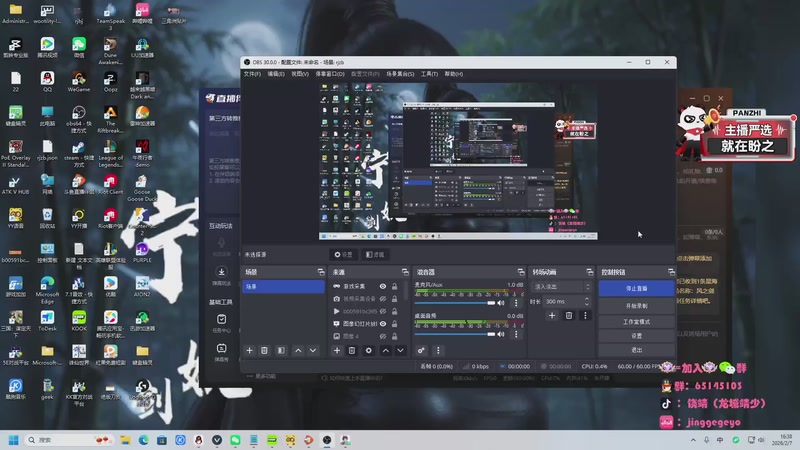Remove the transition with the trash icon
The height and width of the screenshot is (450, 800).
568,316
